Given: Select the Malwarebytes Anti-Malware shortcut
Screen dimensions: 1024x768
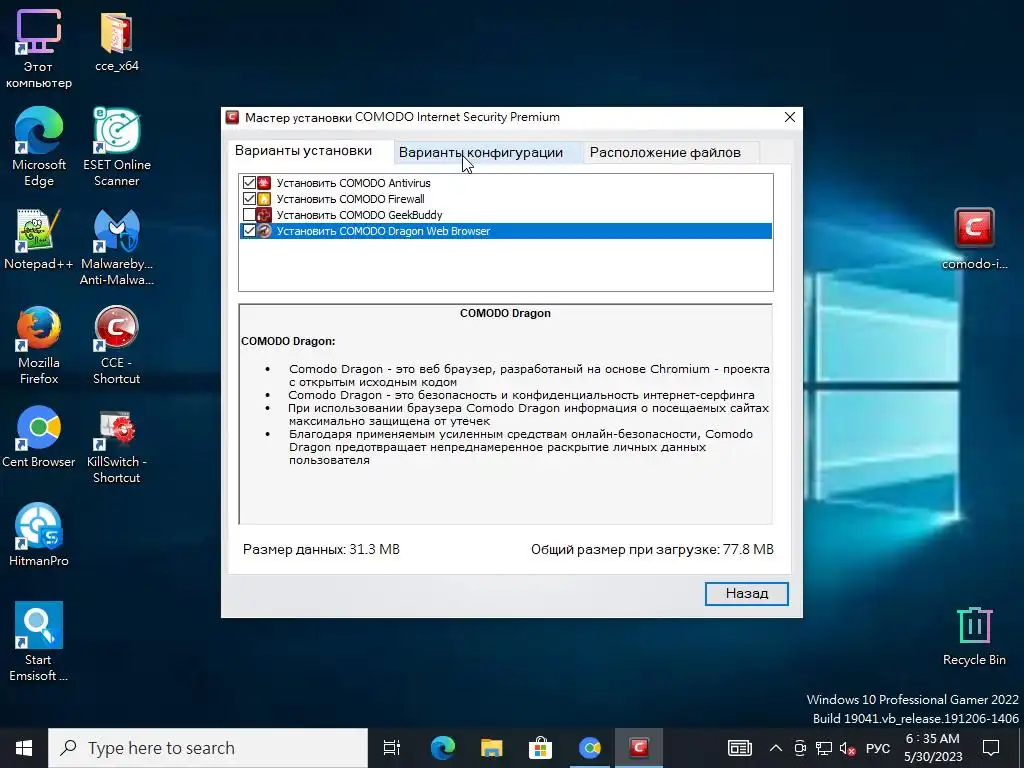Looking at the screenshot, I should point(117,247).
